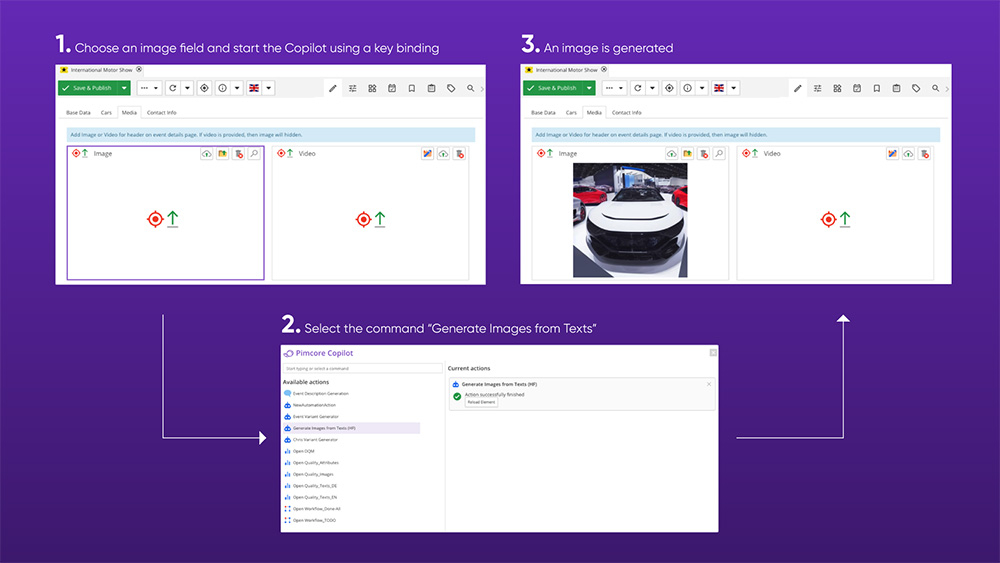Image resolution: width=1000 pixels, height=563 pixels.
Task: Click the tag icon in step 3 panel
Action: point(916,89)
